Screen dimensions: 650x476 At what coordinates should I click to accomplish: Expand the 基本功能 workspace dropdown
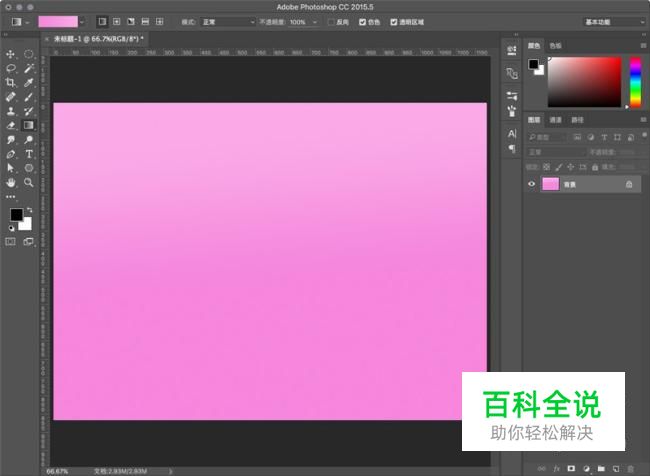(613, 21)
